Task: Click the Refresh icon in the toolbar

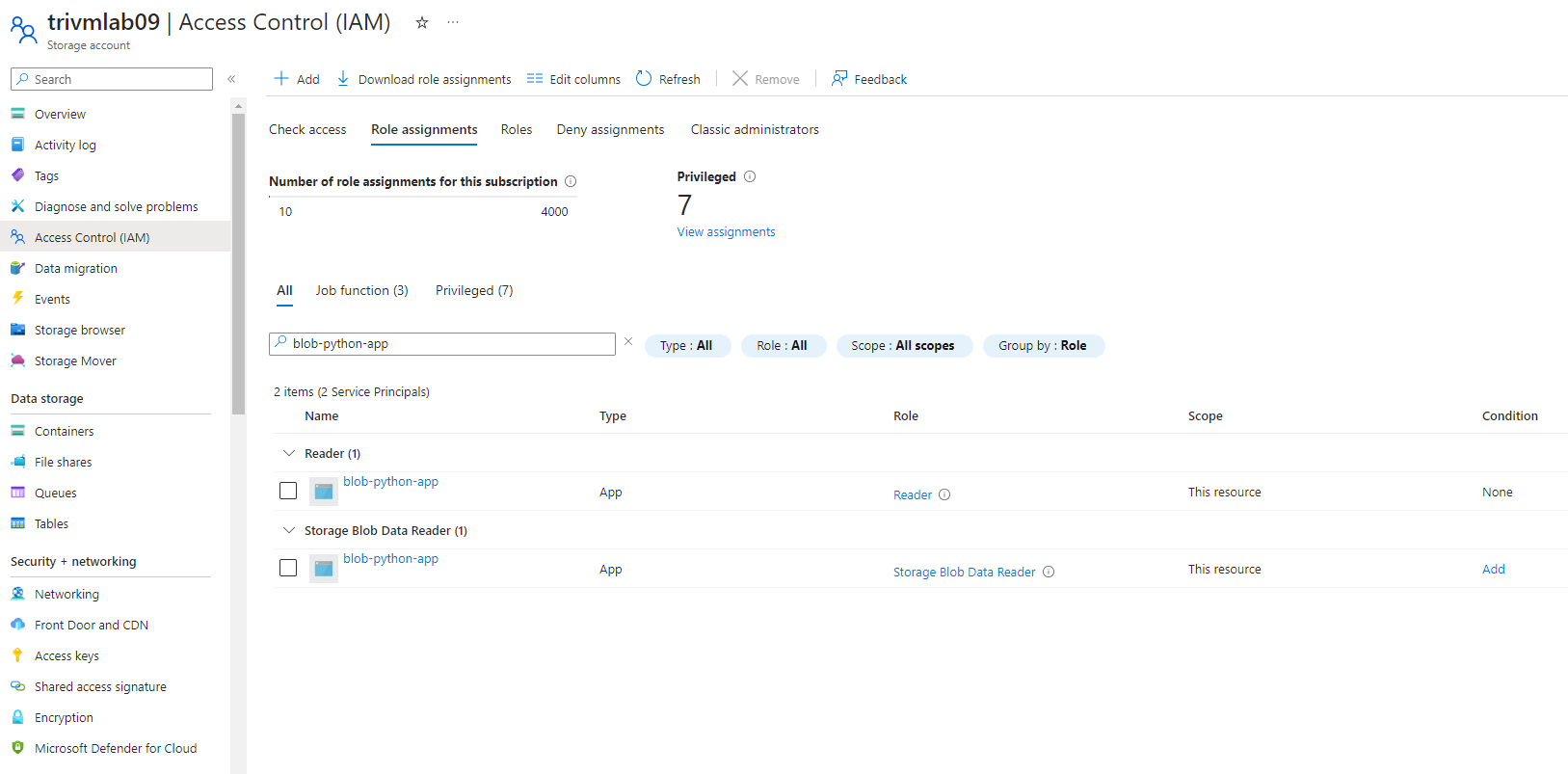Action: [x=644, y=79]
